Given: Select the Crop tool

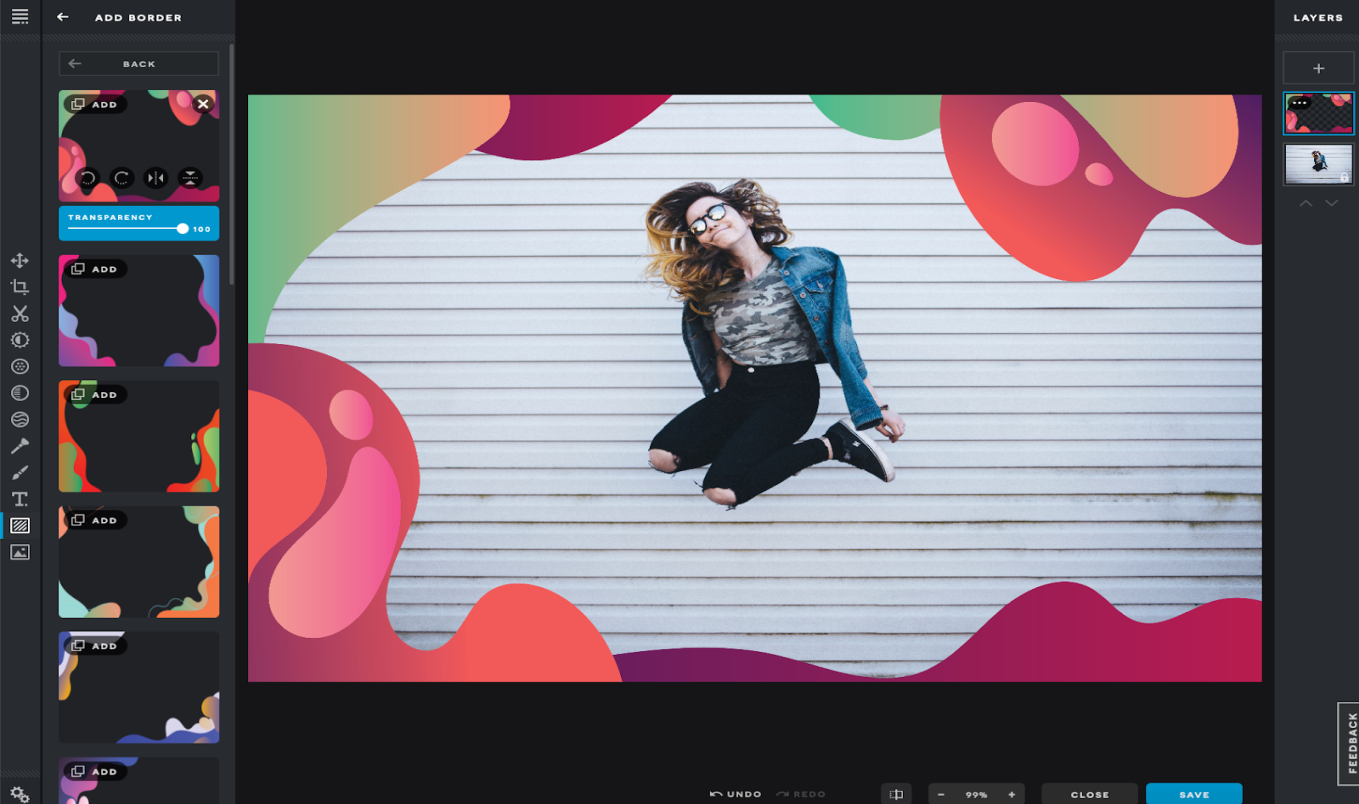Looking at the screenshot, I should coord(19,287).
